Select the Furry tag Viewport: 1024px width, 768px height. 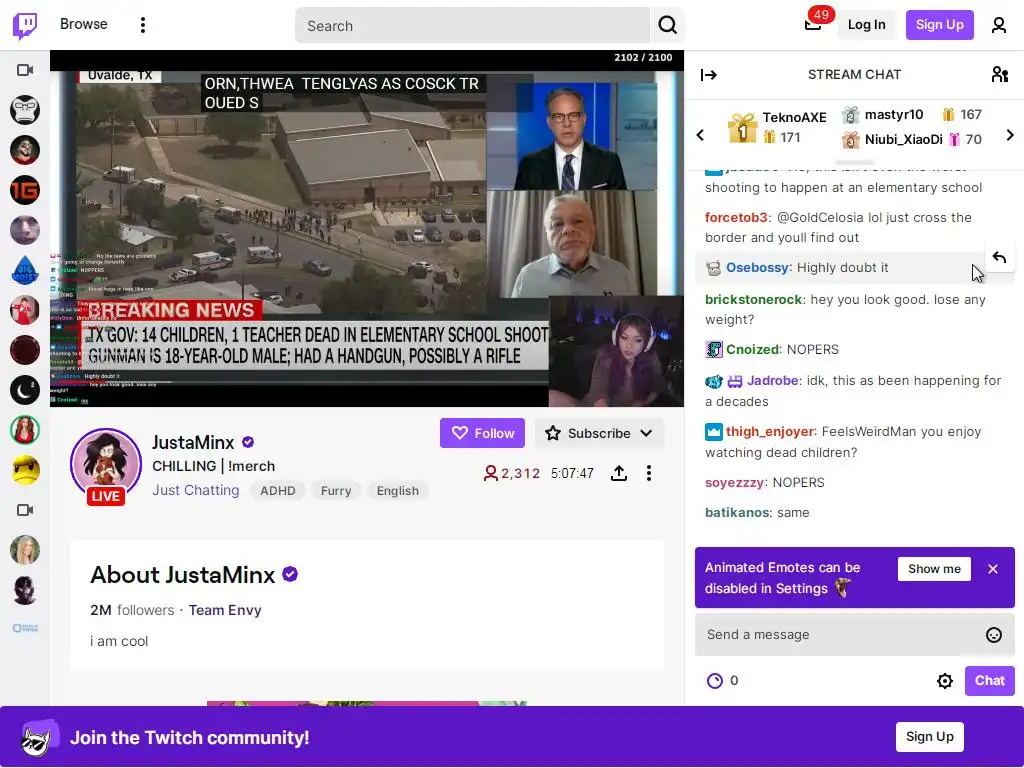point(336,490)
